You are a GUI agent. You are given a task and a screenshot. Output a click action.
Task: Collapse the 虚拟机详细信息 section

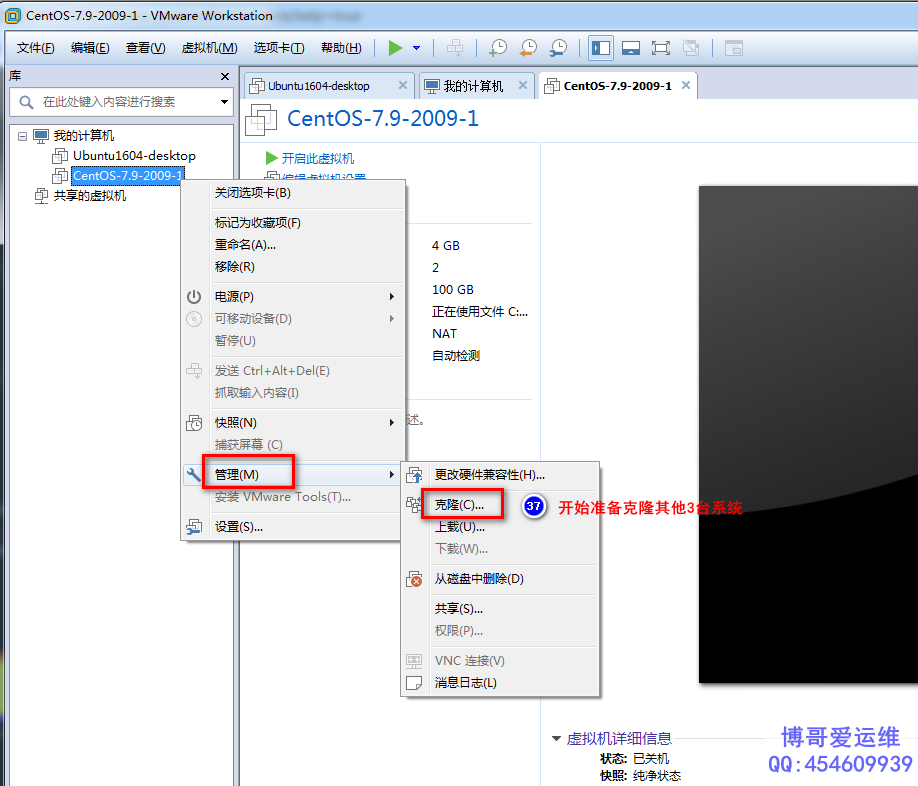(x=556, y=739)
